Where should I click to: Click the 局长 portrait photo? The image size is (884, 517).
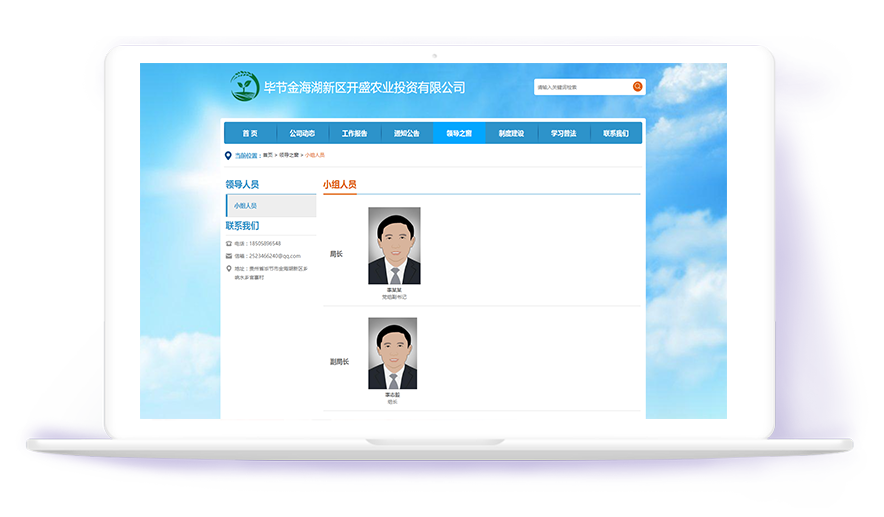point(394,246)
